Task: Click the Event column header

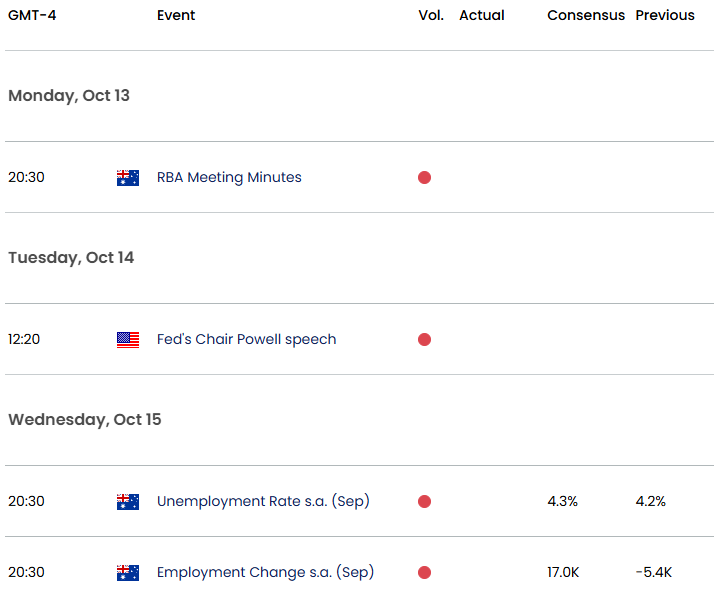Action: pyautogui.click(x=176, y=15)
